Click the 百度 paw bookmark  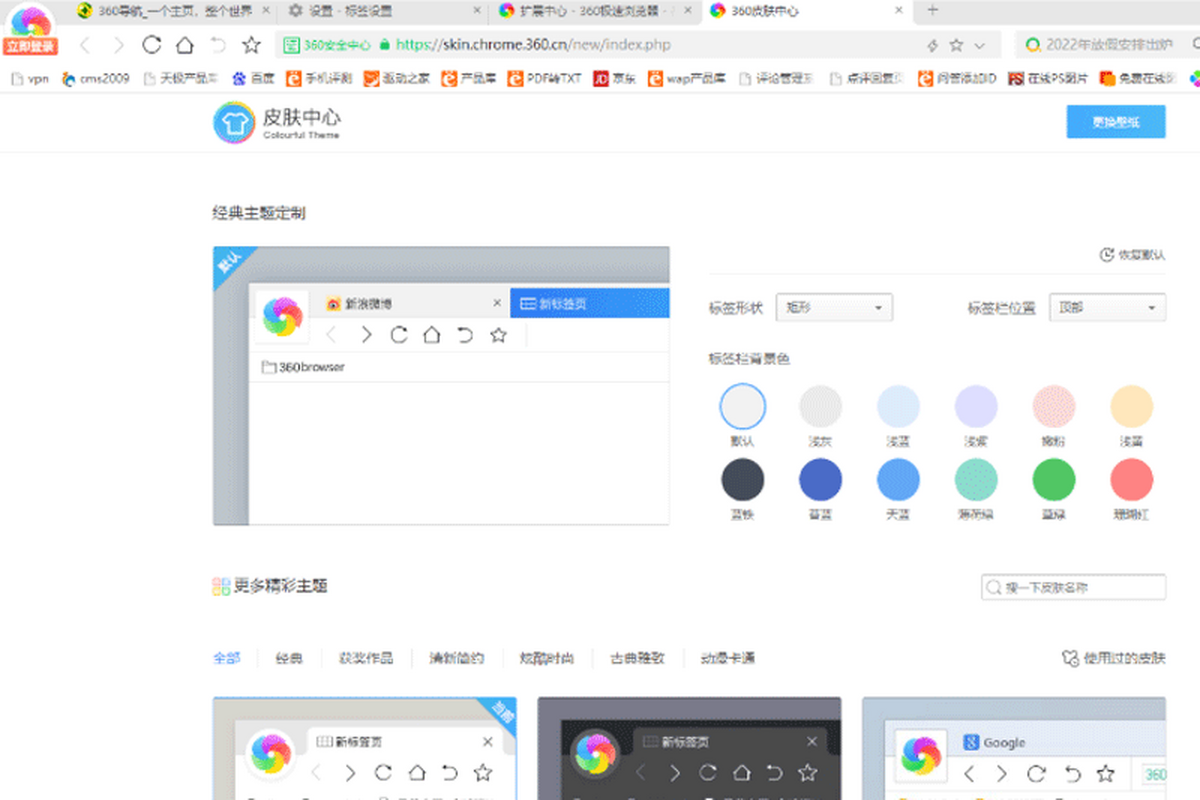pos(239,78)
